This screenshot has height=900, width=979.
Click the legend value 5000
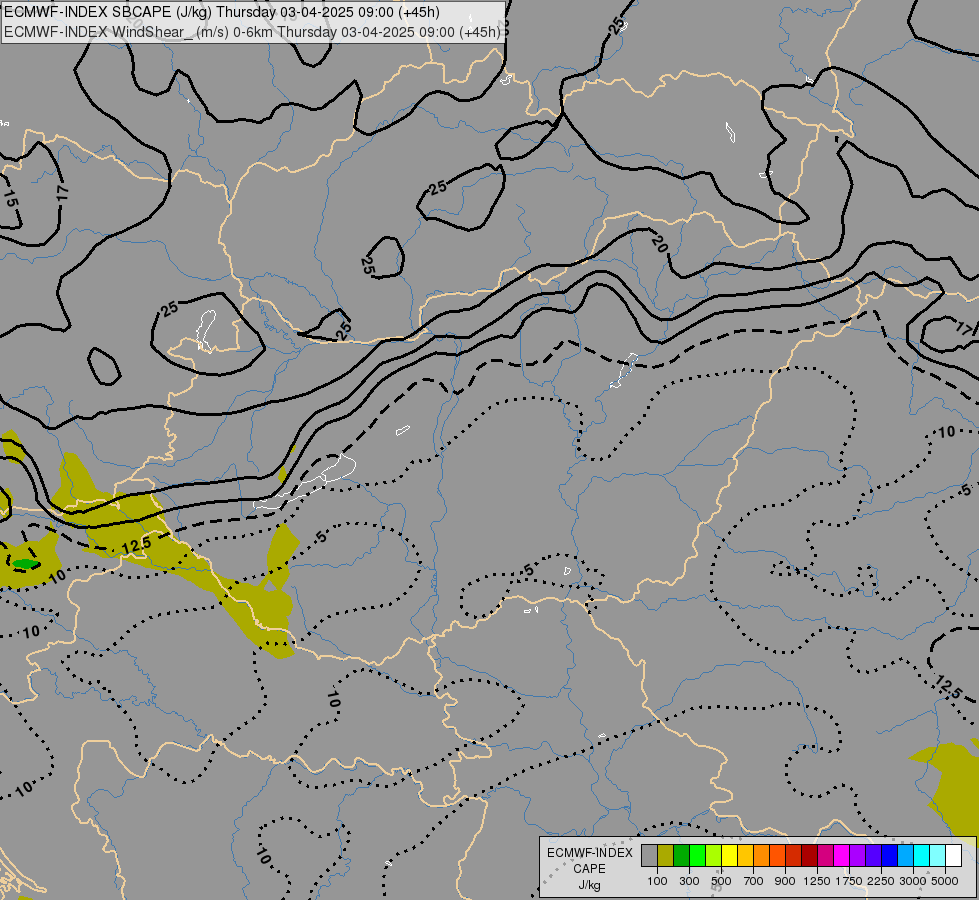(945, 881)
